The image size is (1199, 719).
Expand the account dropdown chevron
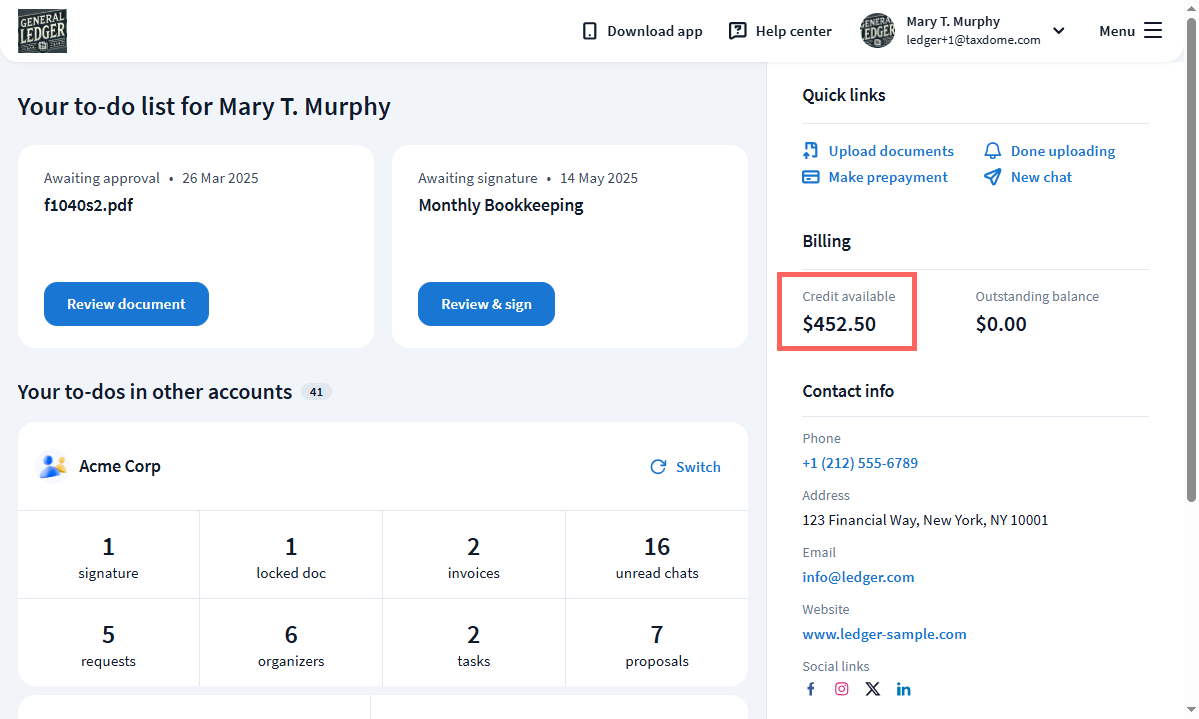[1059, 31]
